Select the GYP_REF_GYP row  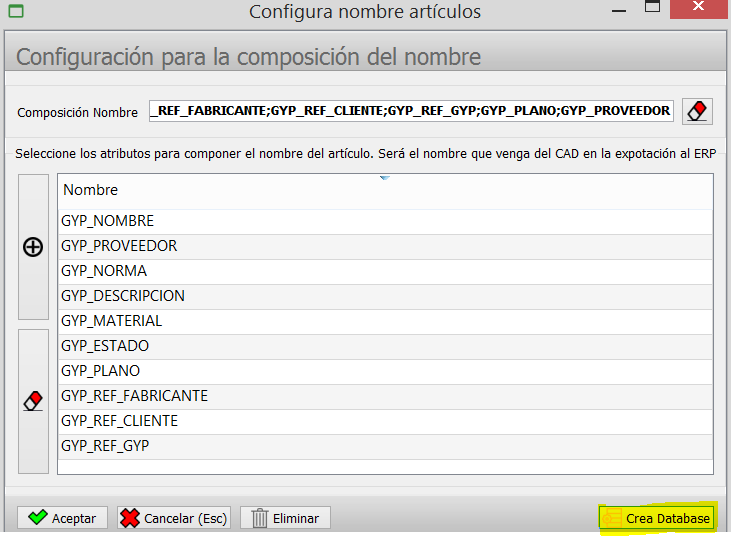tap(385, 446)
